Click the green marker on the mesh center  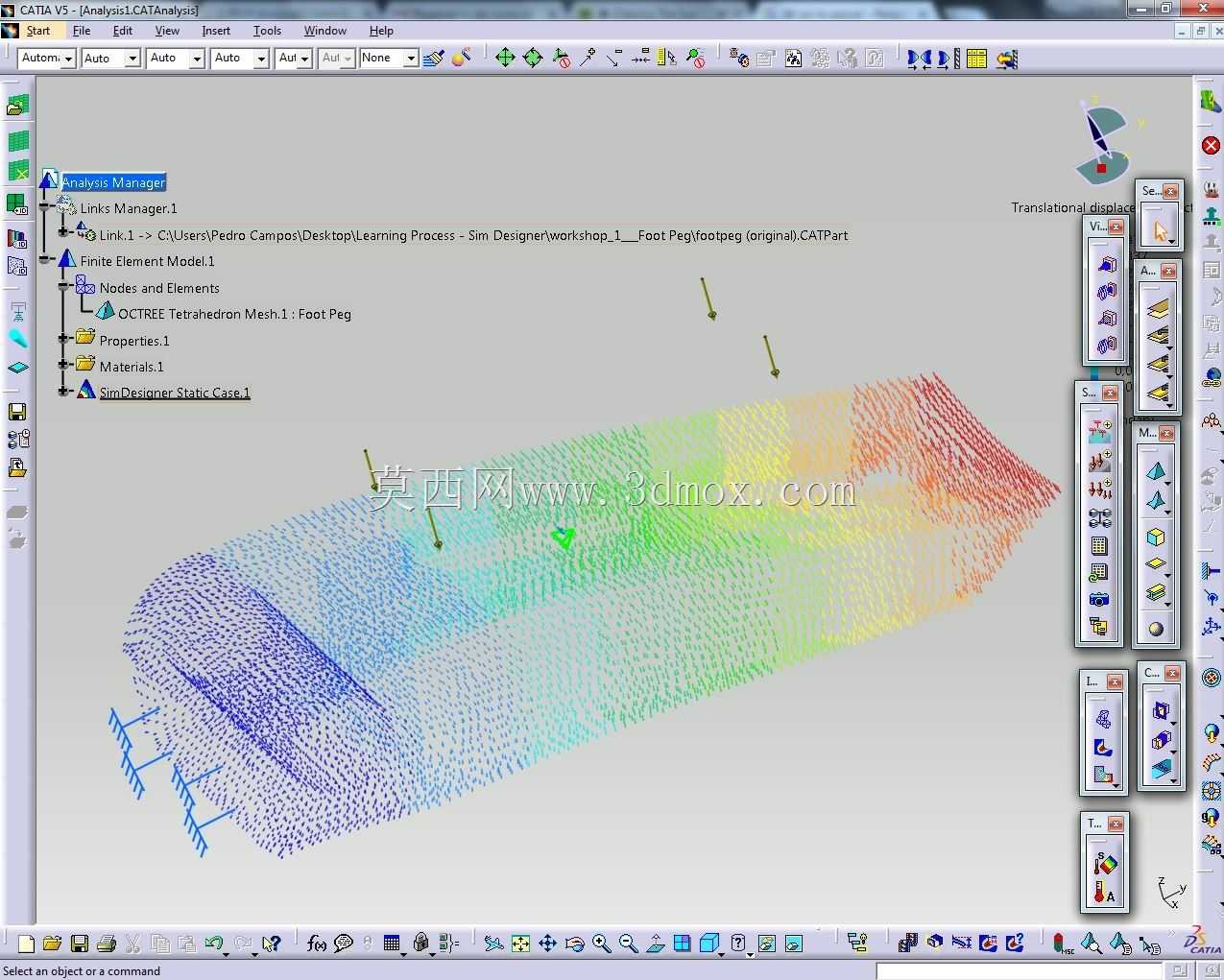click(564, 537)
